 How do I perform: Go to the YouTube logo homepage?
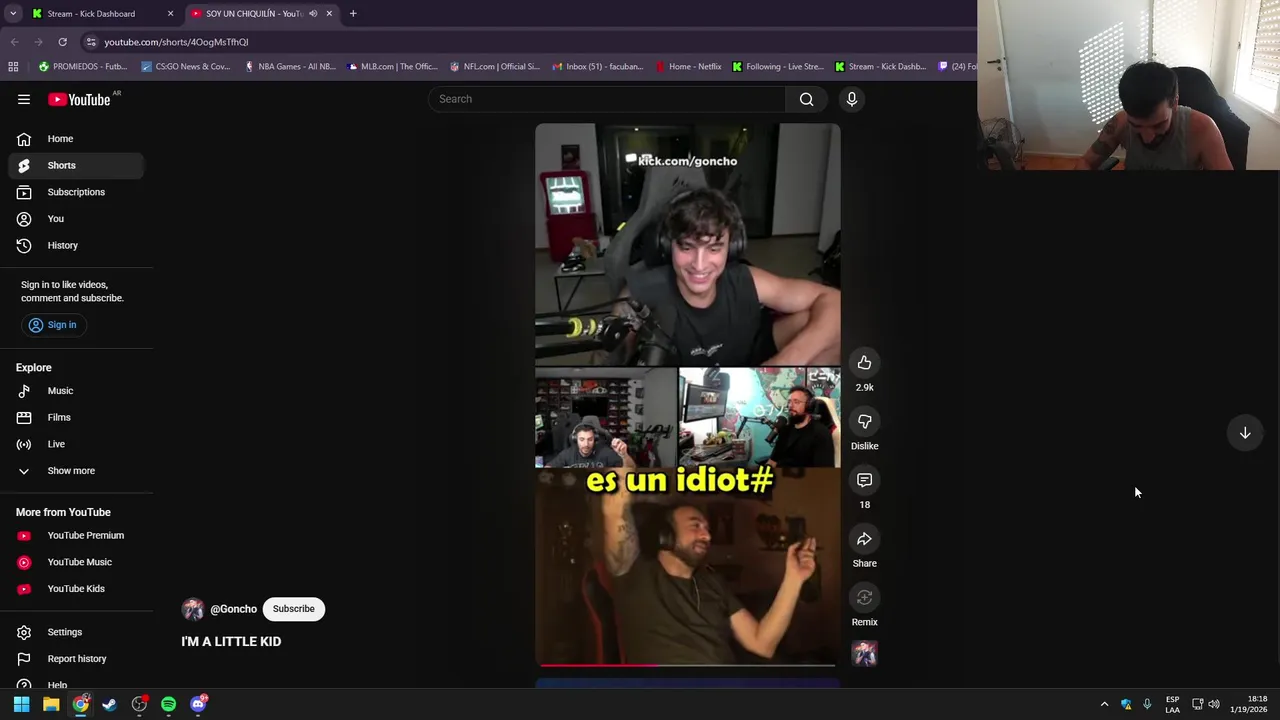pos(79,99)
